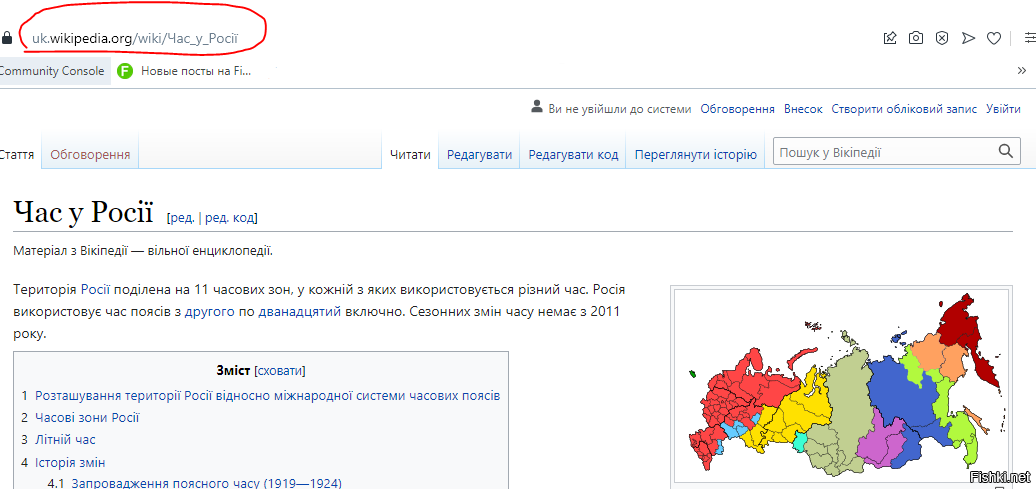
Task: Switch to the Обговорення article tab
Action: pos(91,155)
